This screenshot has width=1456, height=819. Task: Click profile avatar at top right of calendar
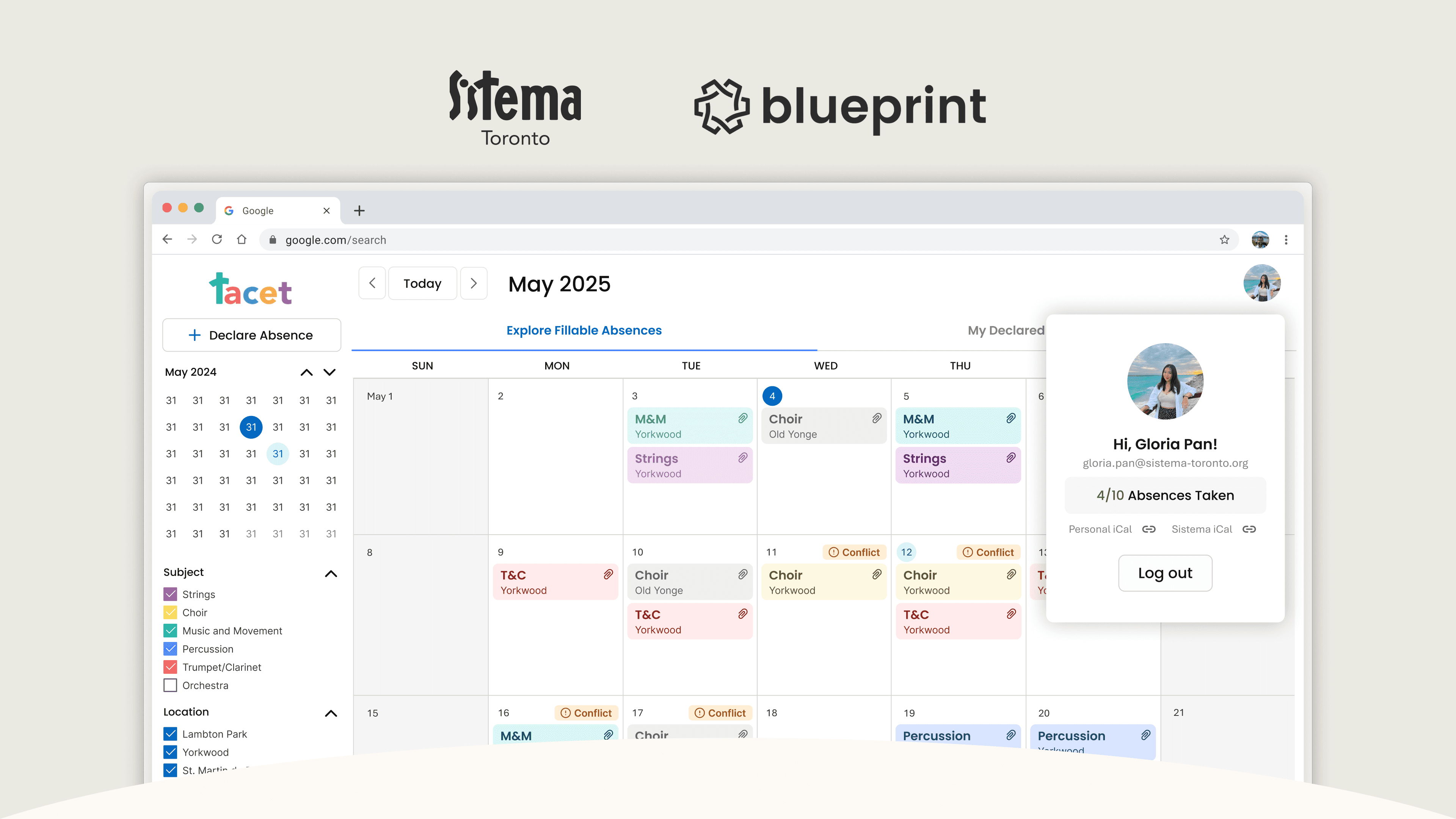tap(1261, 282)
